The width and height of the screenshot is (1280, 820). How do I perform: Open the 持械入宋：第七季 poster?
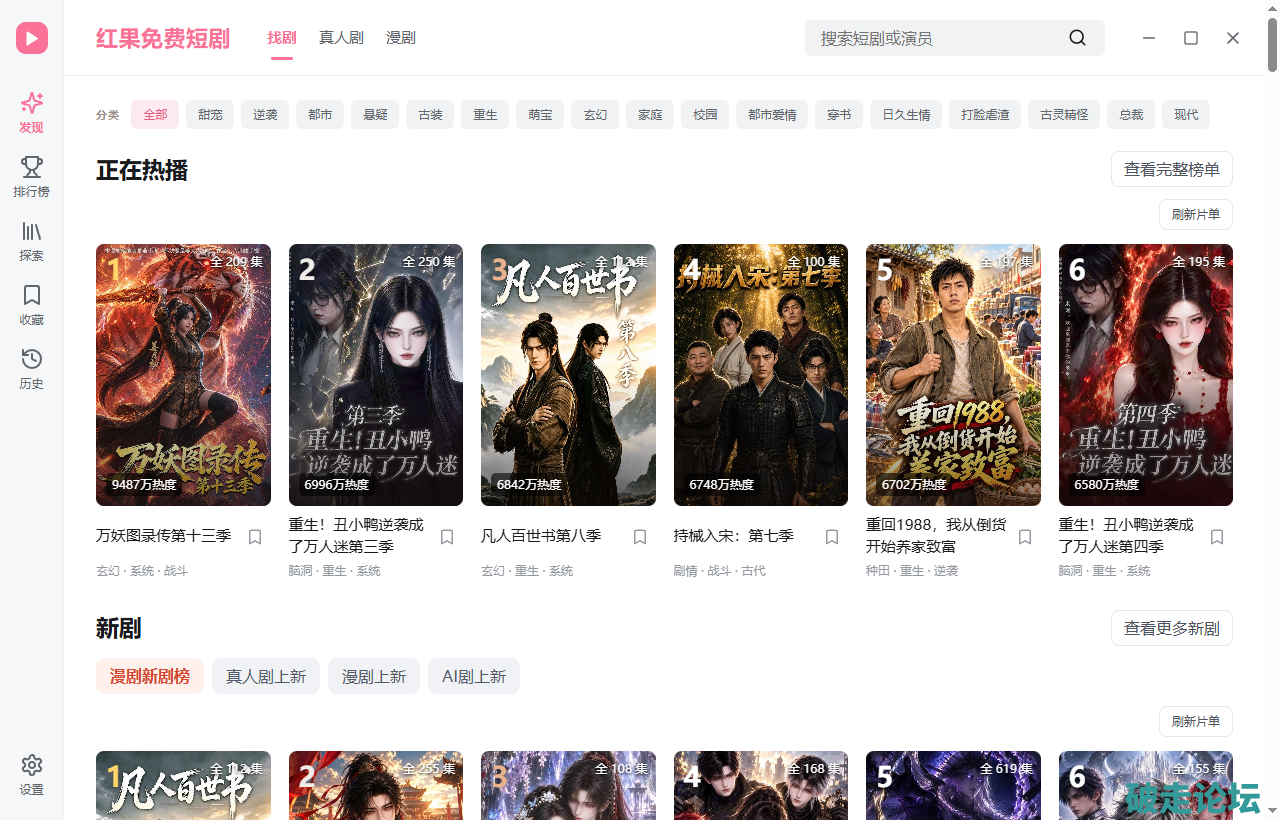(x=761, y=375)
